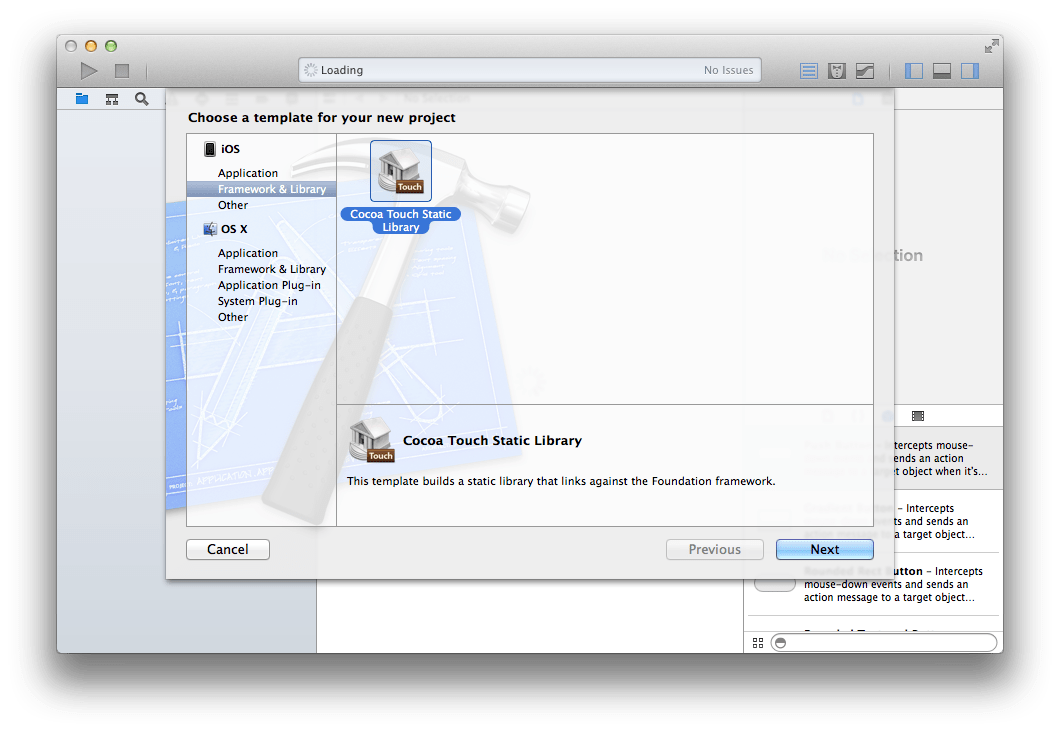Select OS X Application Plug-in category
Image resolution: width=1060 pixels, height=732 pixels.
pos(269,285)
